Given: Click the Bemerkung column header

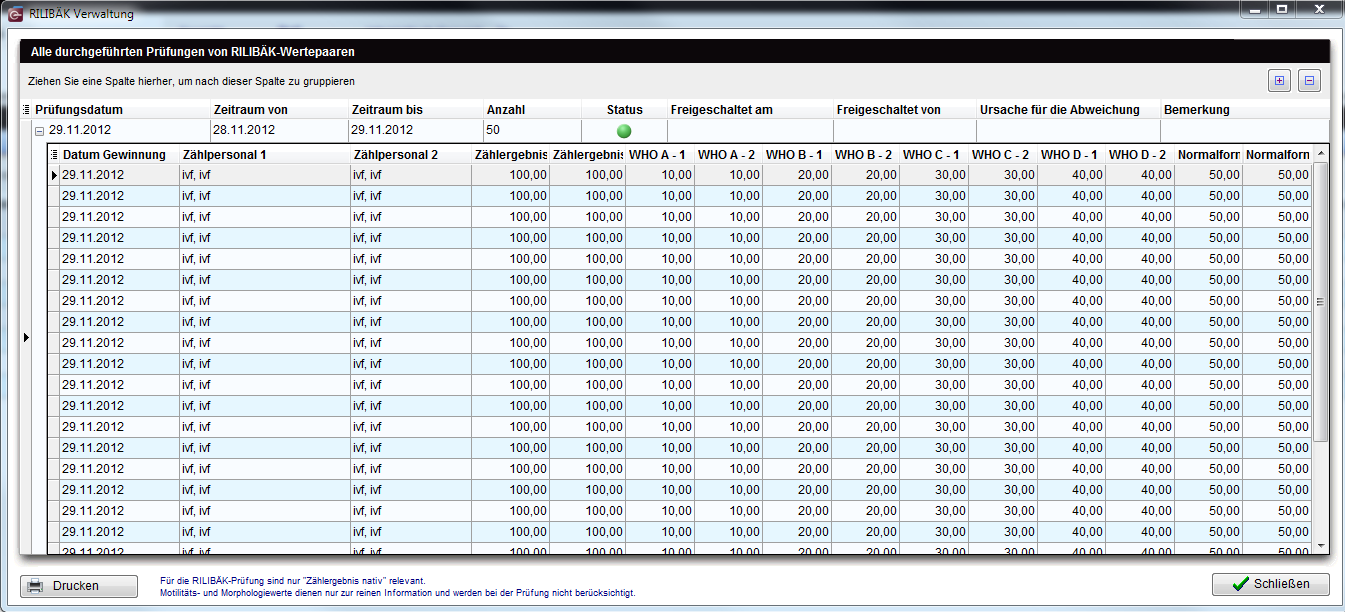Looking at the screenshot, I should click(1245, 109).
